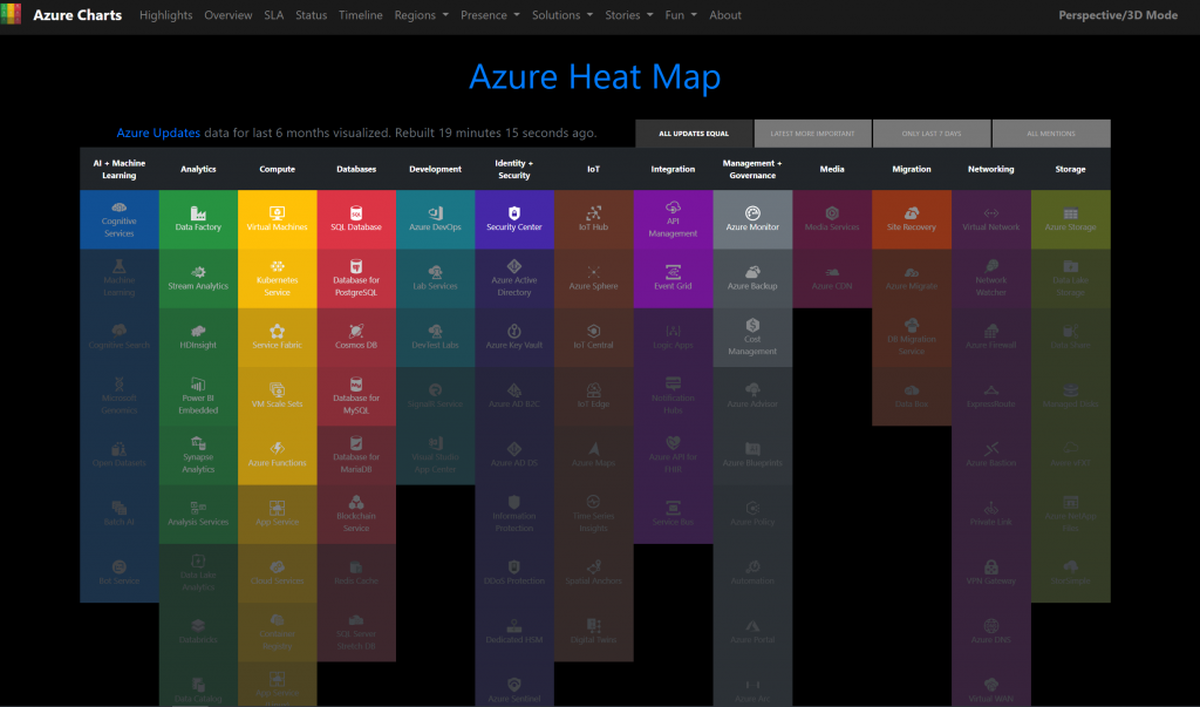Viewport: 1200px width, 707px height.
Task: Open the Azure DevOps tile
Action: [435, 220]
